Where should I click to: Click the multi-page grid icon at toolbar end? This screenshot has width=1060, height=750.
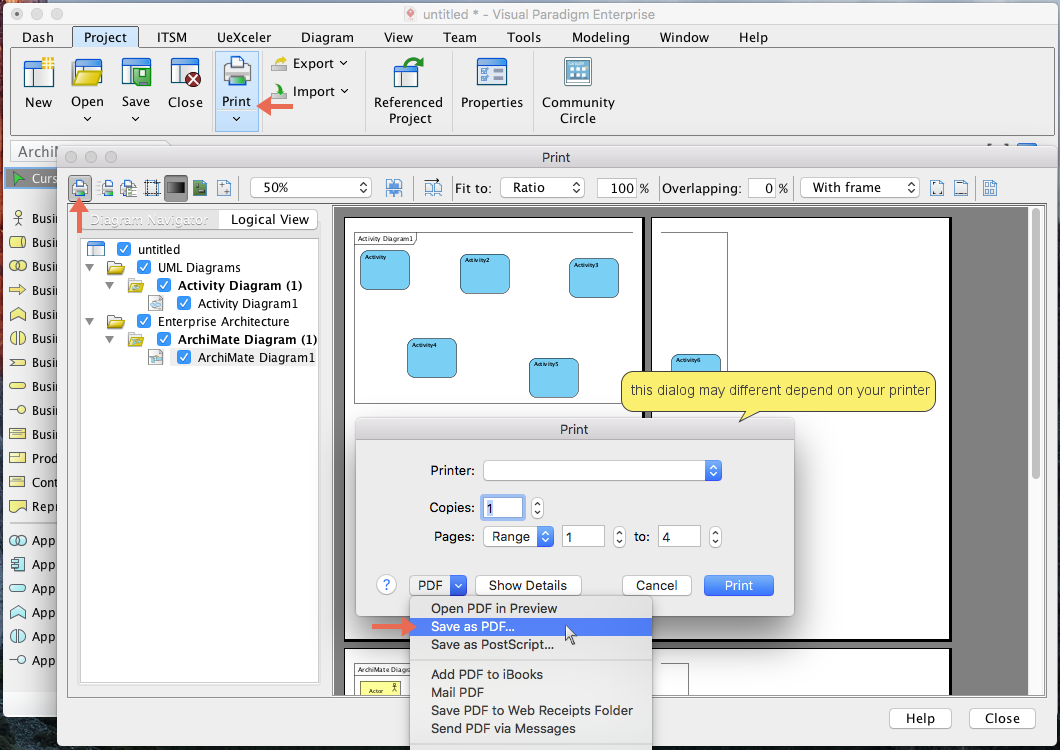click(990, 188)
